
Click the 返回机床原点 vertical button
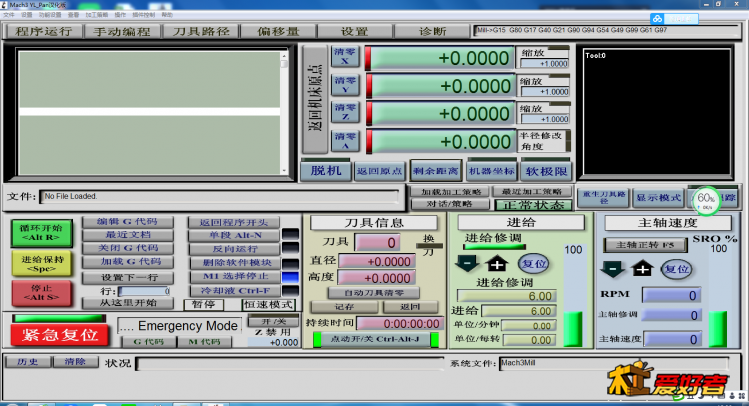(315, 99)
